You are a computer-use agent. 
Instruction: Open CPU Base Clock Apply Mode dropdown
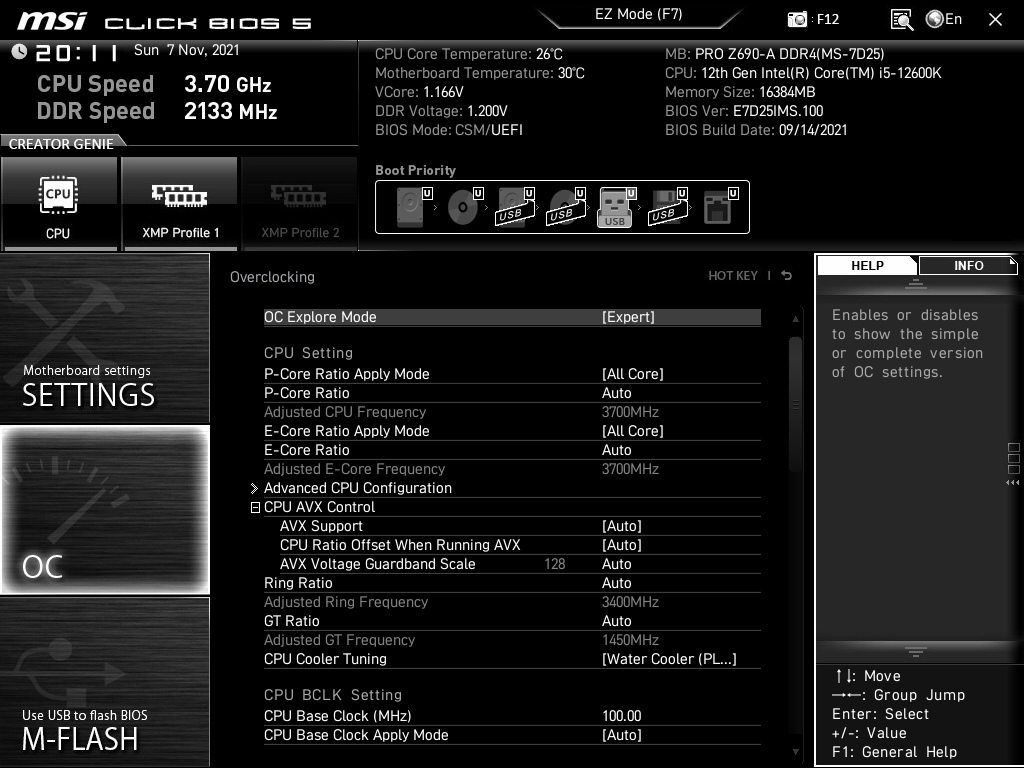click(x=512, y=735)
